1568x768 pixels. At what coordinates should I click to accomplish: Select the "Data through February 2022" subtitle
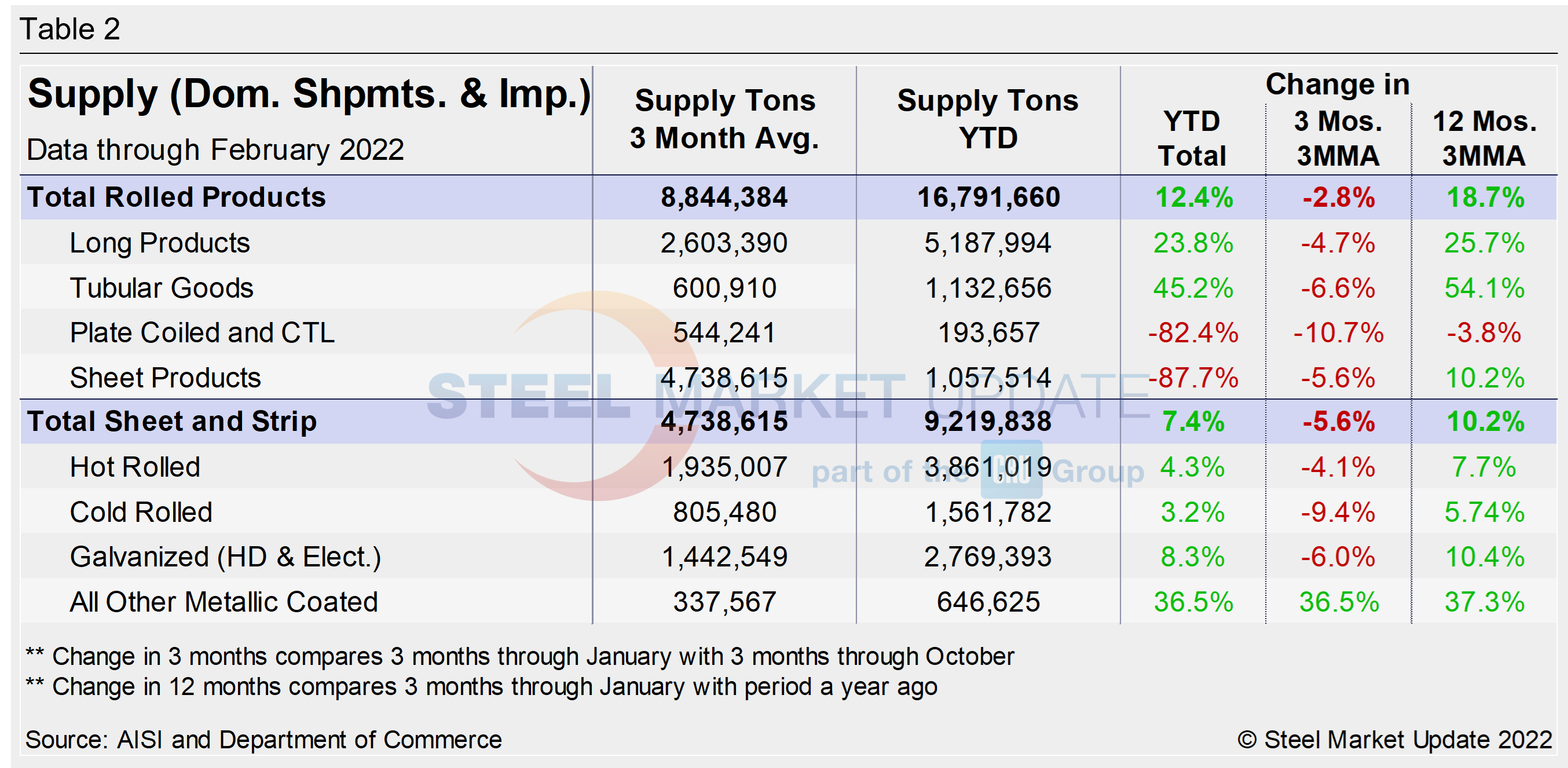point(215,150)
